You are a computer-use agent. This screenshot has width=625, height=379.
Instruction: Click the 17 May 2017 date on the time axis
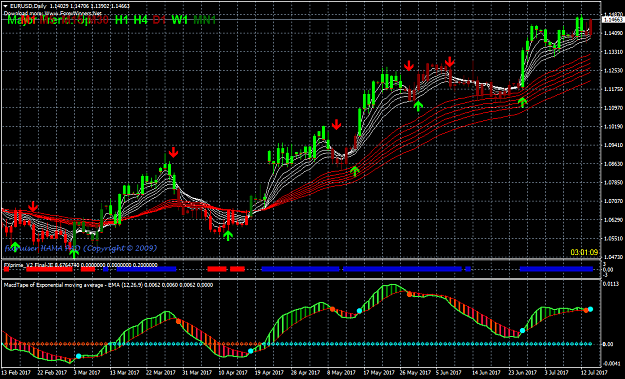378,373
